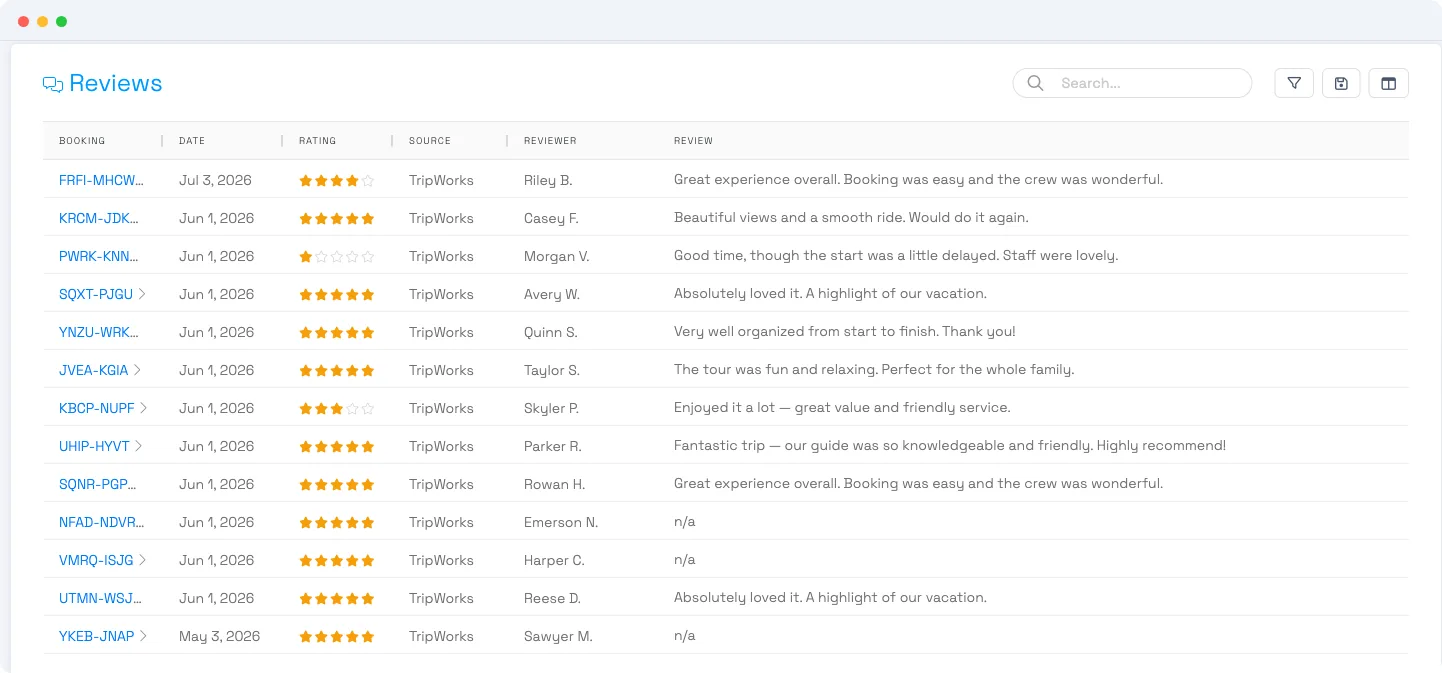The image size is (1442, 673).
Task: Click reviewer name Harper C.
Action: 554,560
